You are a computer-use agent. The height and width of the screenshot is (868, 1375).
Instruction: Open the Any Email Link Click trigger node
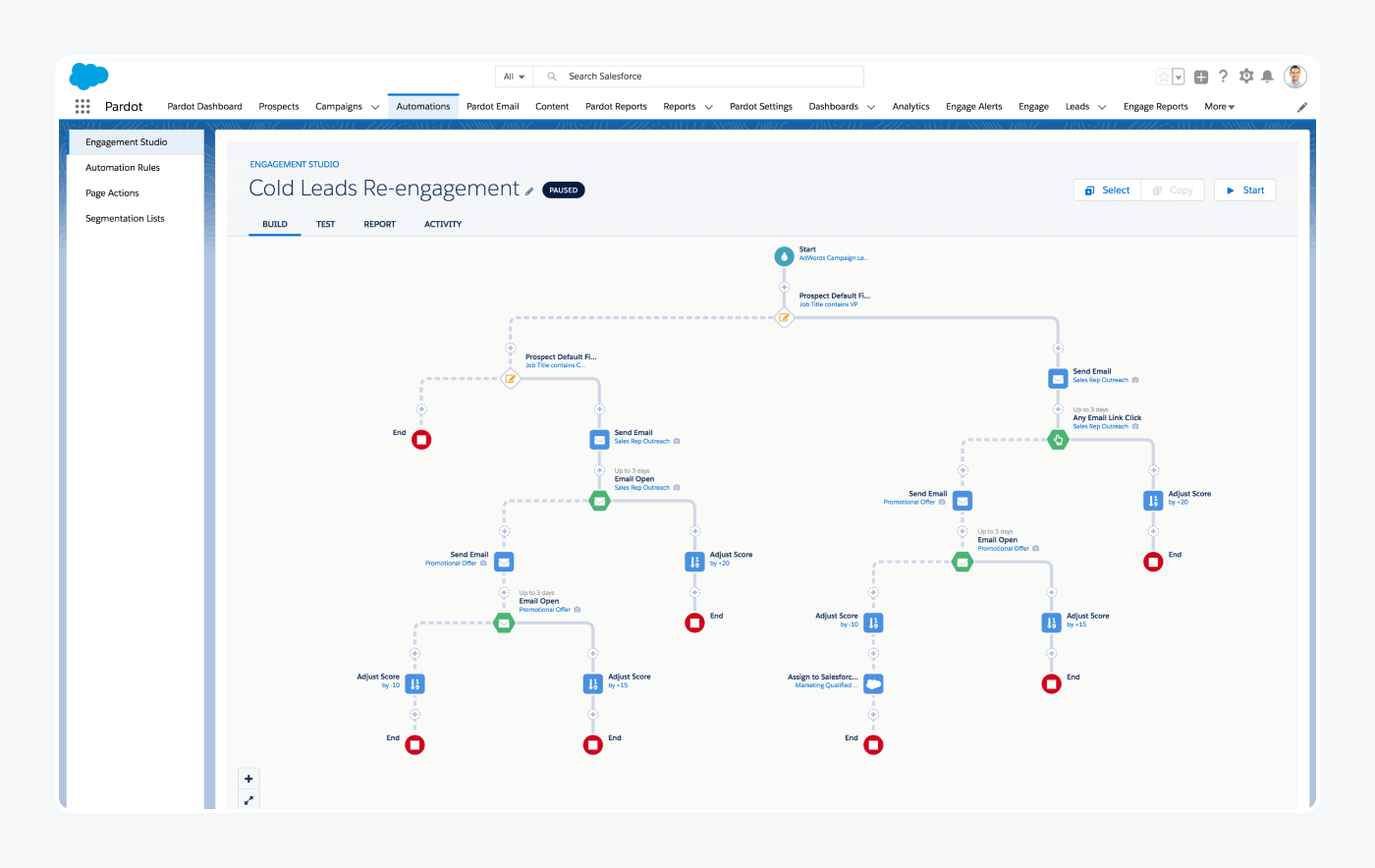[x=1058, y=439]
